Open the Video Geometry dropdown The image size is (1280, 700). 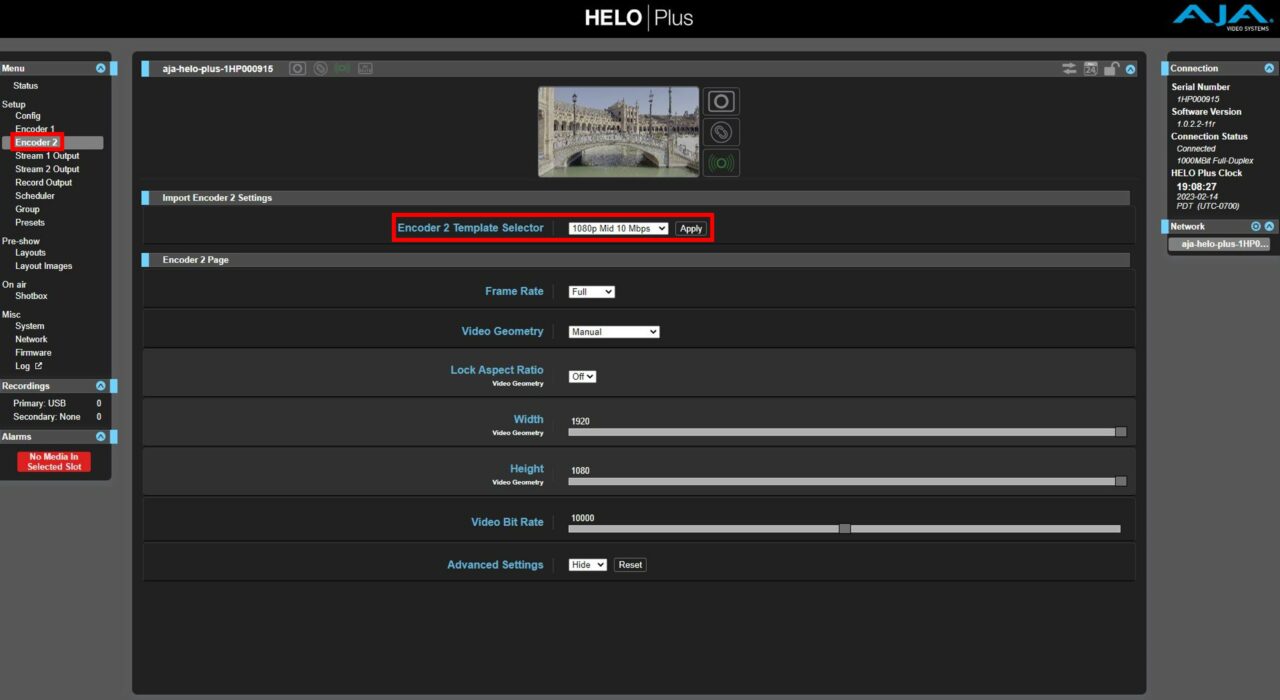(x=614, y=332)
